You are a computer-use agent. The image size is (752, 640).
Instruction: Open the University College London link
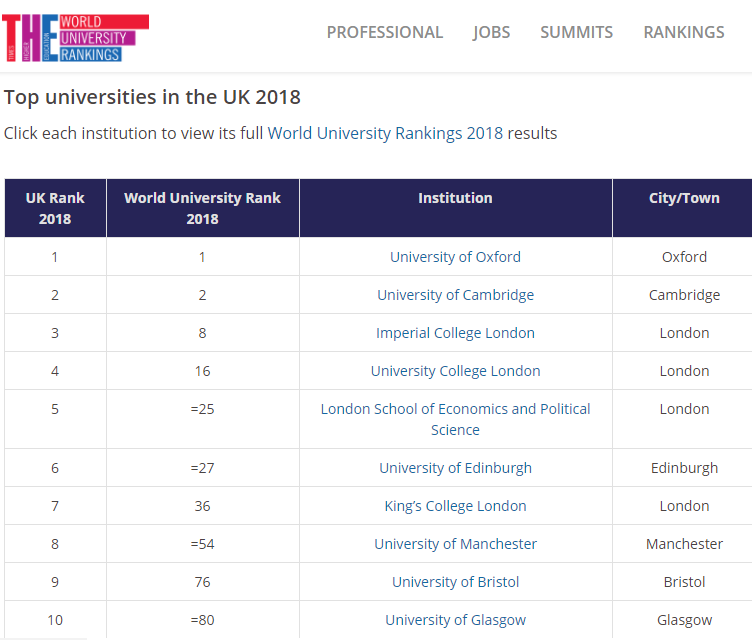pos(455,370)
